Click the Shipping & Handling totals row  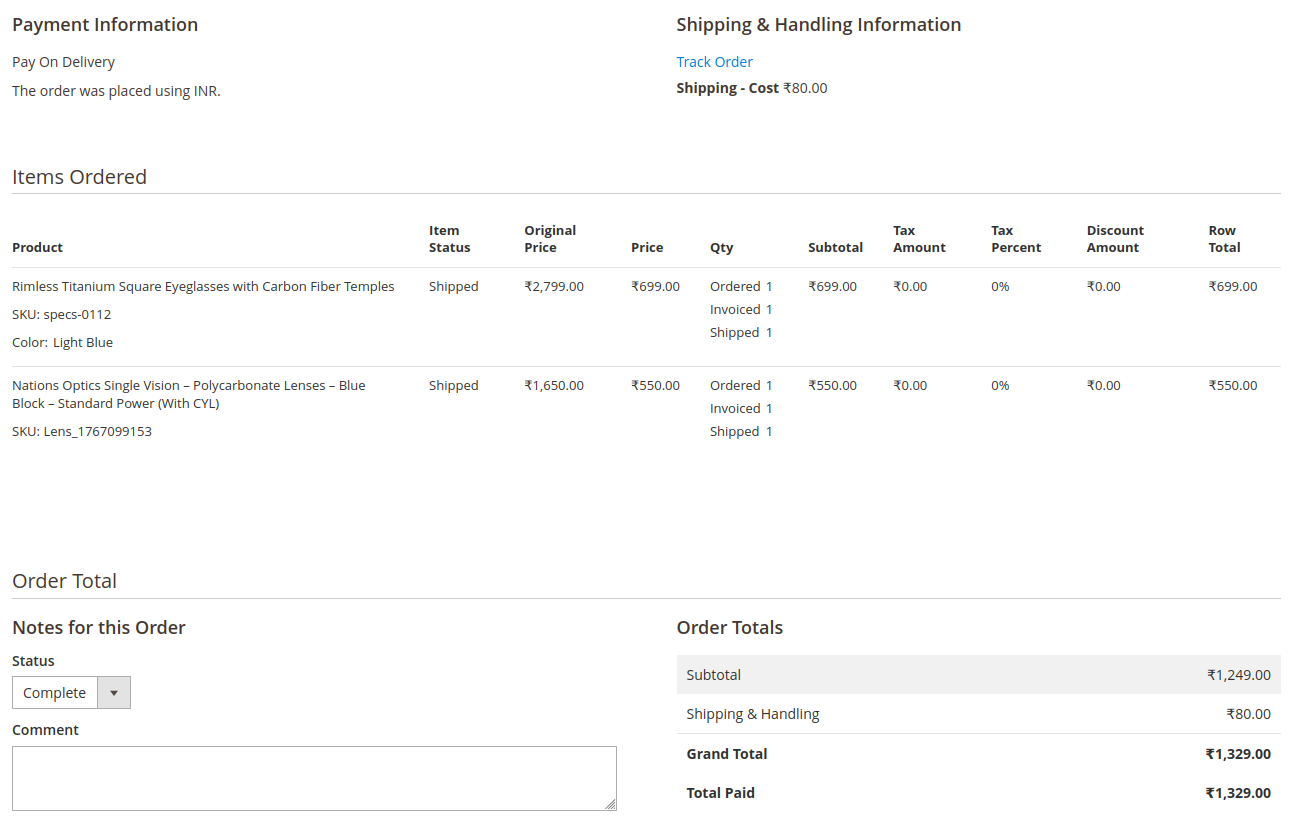pyautogui.click(x=978, y=714)
